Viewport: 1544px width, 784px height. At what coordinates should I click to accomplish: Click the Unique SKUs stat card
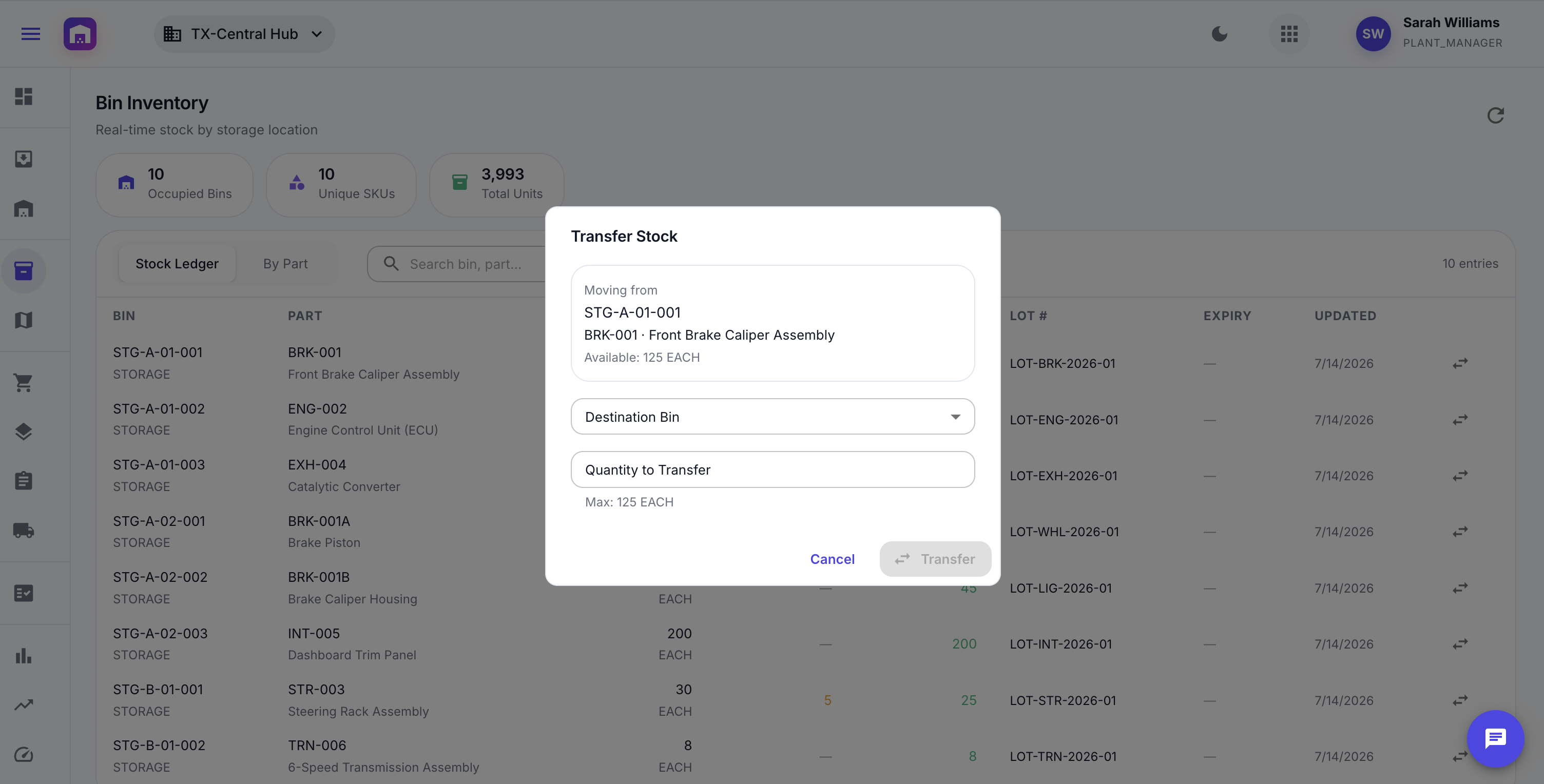(341, 185)
